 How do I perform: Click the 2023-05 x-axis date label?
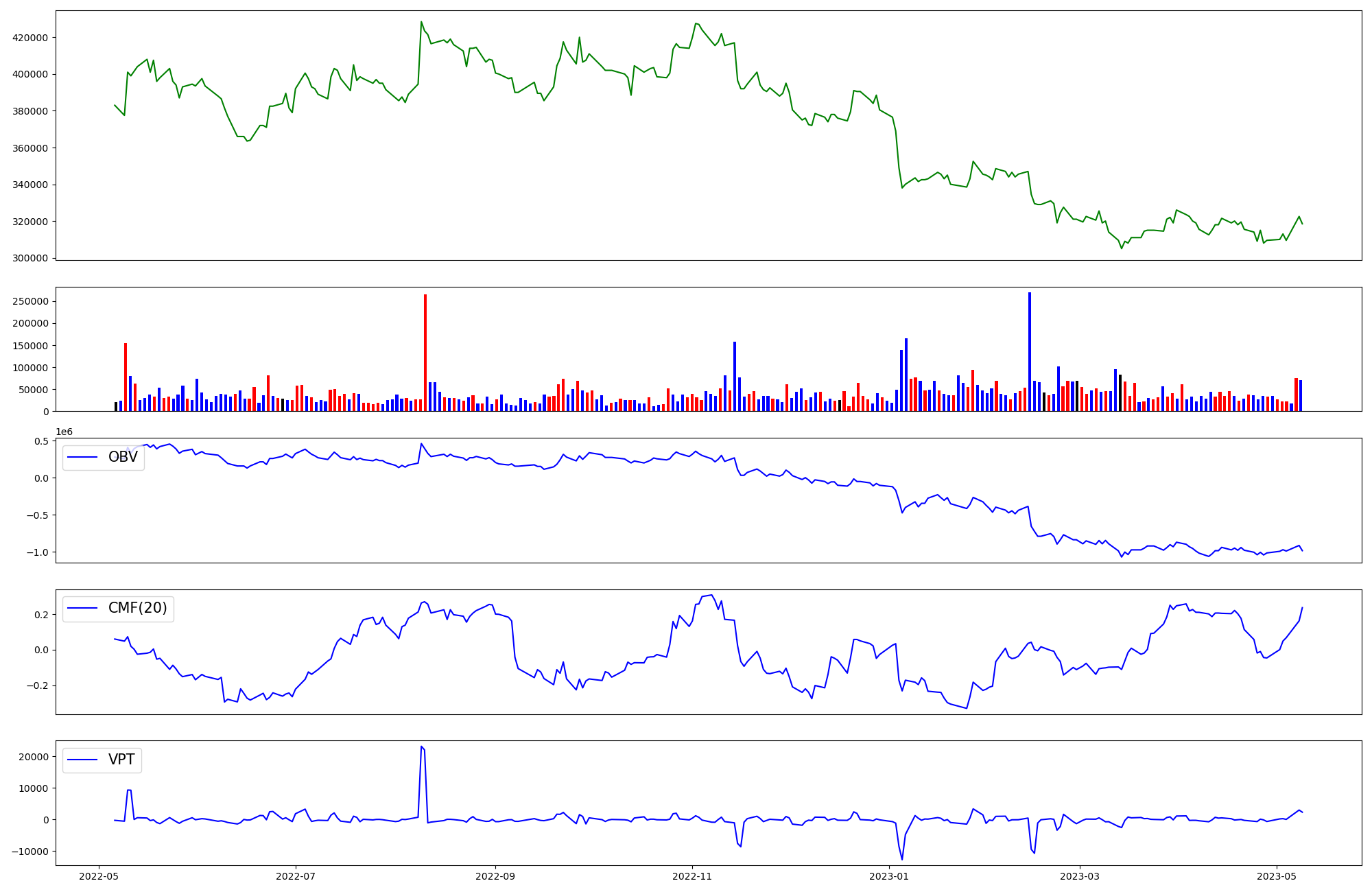tap(1277, 876)
